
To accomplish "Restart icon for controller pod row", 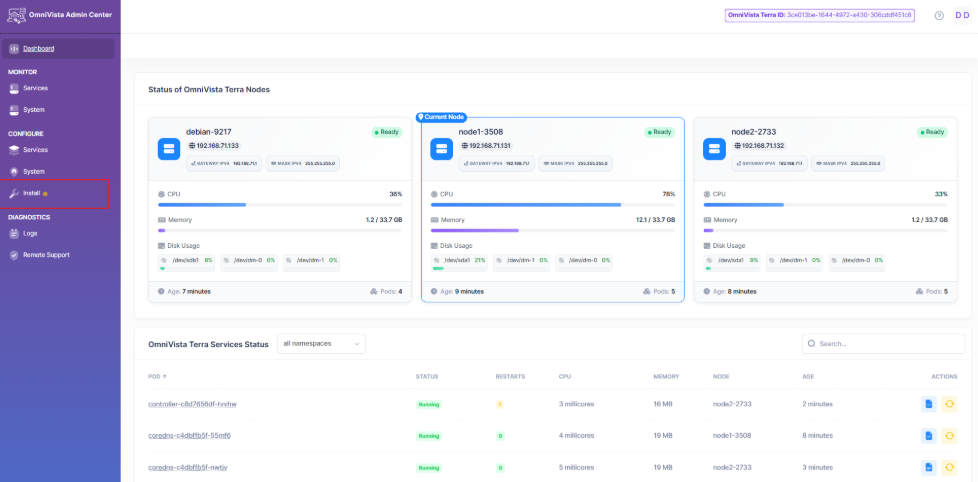I will [x=949, y=404].
